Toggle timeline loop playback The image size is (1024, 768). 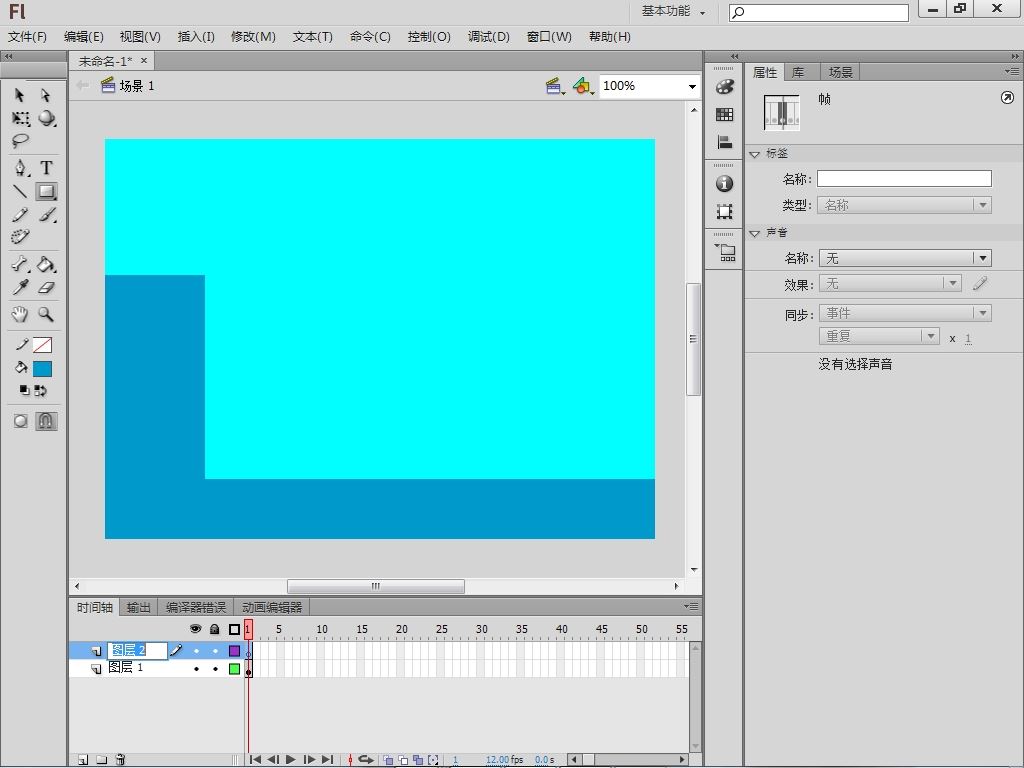pyautogui.click(x=366, y=760)
